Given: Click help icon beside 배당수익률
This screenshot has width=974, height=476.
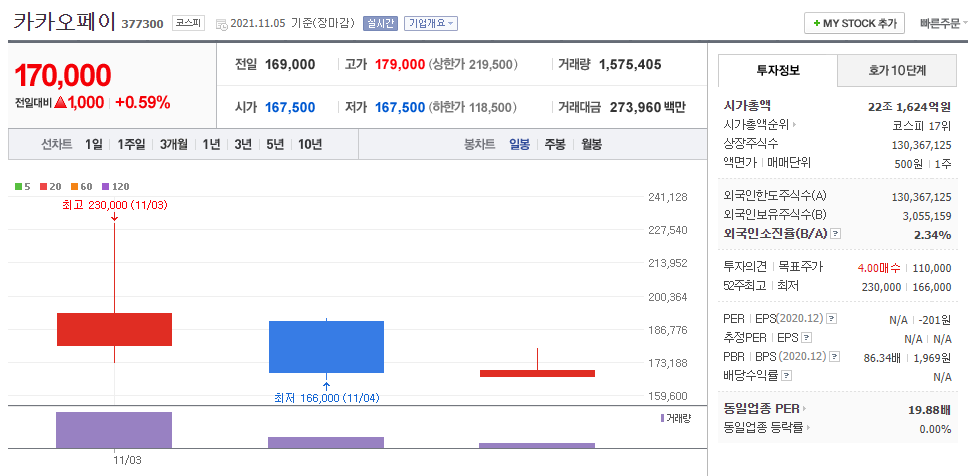Looking at the screenshot, I should [786, 376].
